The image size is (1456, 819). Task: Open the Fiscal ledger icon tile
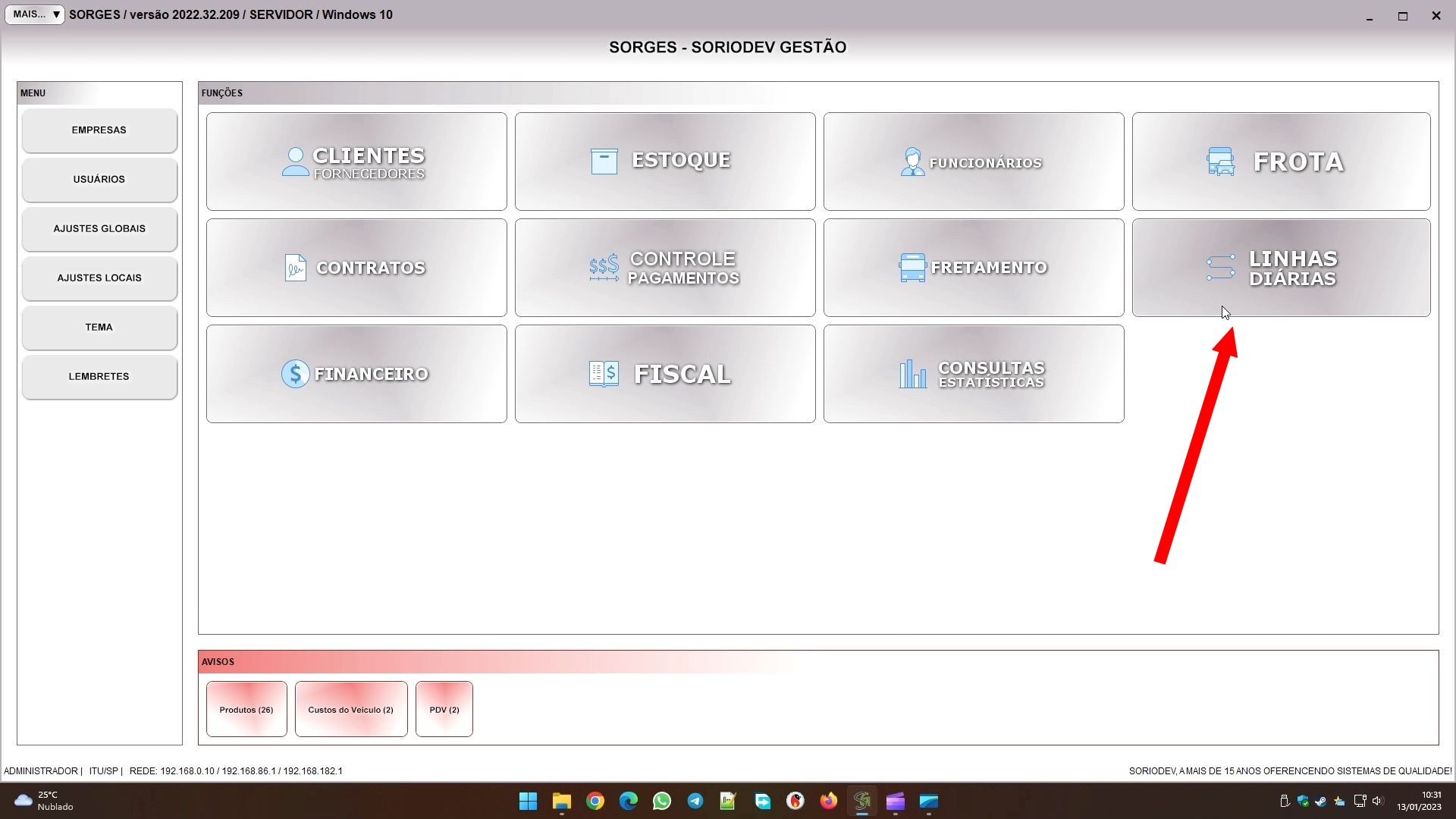[x=604, y=374]
